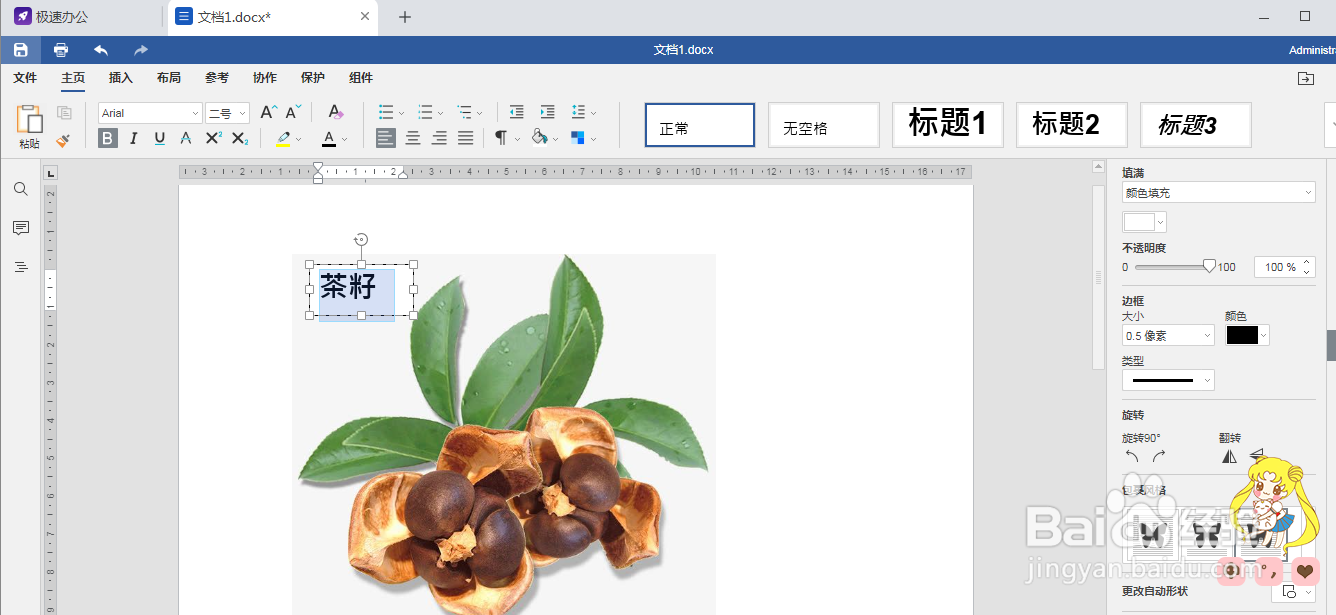This screenshot has width=1336, height=615.
Task: Click the nonprinting characters pilcrow icon
Action: [501, 138]
